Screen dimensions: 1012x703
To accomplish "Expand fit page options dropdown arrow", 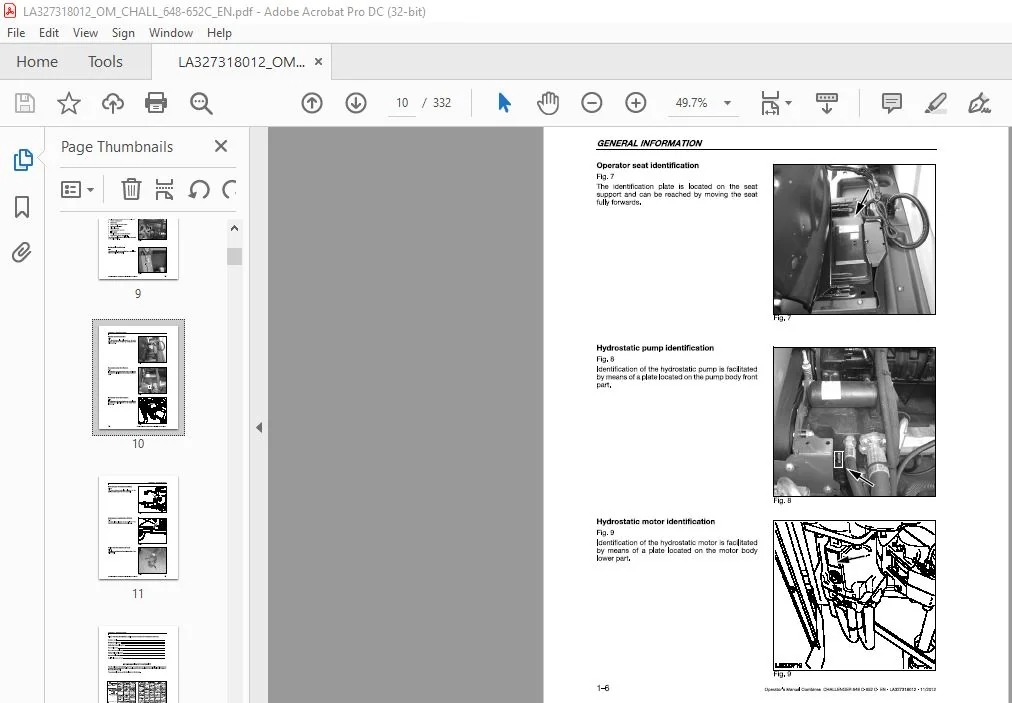I will coord(788,103).
